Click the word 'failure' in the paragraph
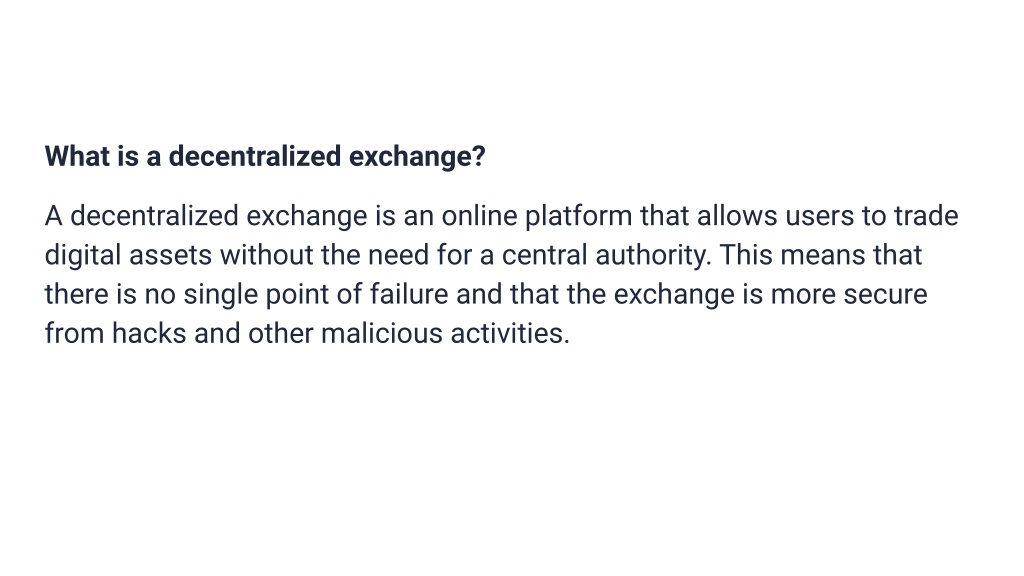This screenshot has height=576, width=1024. click(x=409, y=295)
